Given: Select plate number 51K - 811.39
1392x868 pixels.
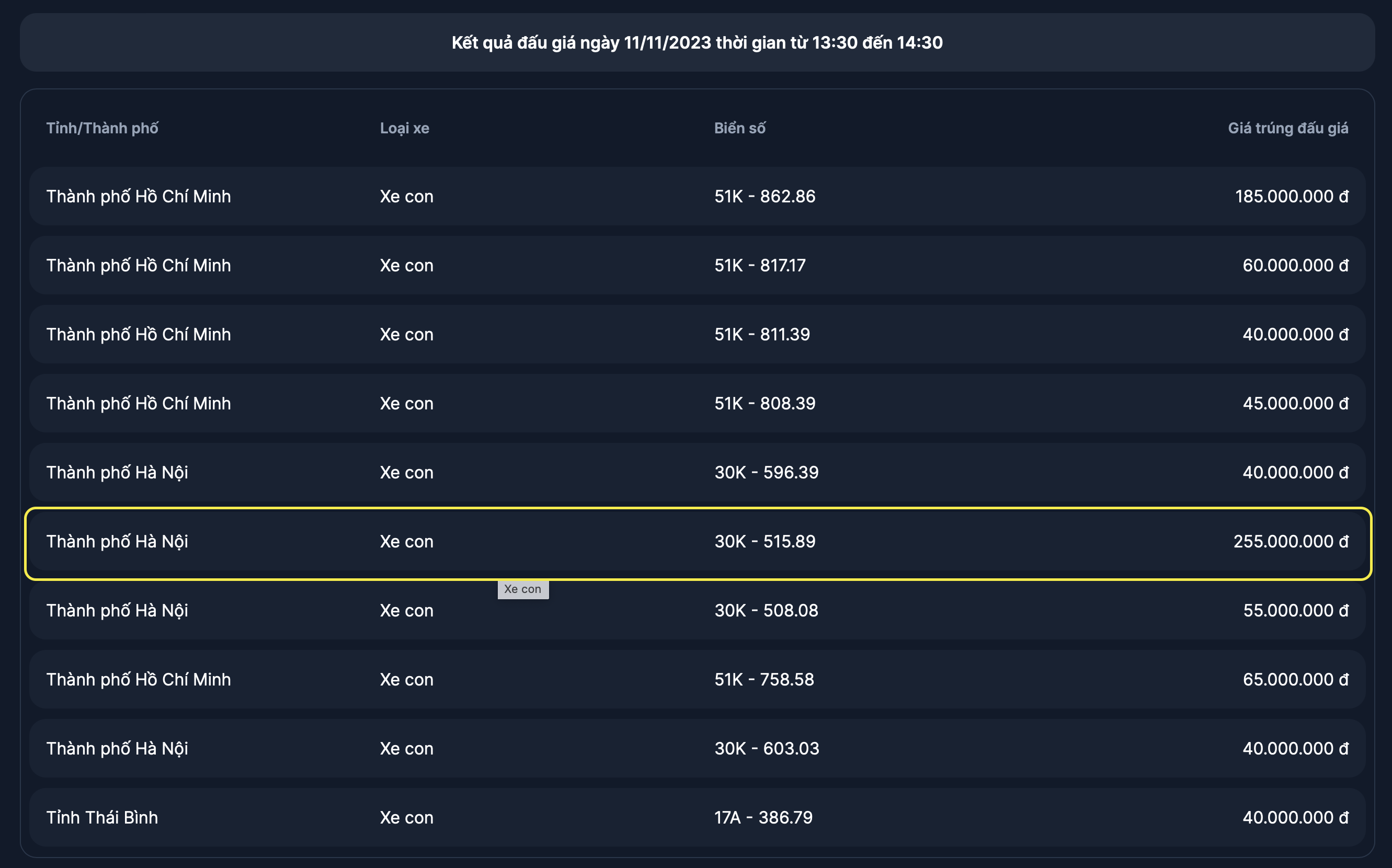Looking at the screenshot, I should 762,334.
